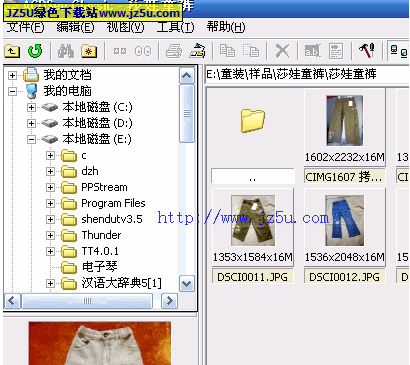This screenshot has height=365, width=410.
Task: Select 本地磁盘 (D:) in tree
Action: (x=97, y=123)
